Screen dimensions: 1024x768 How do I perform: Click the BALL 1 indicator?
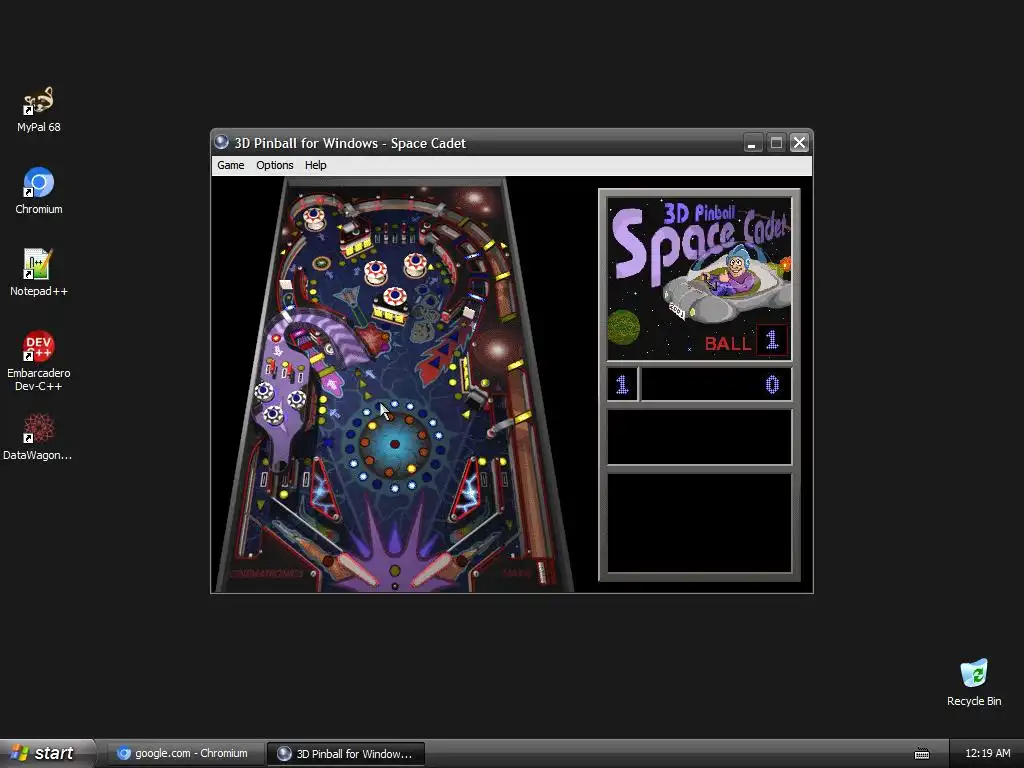[746, 341]
